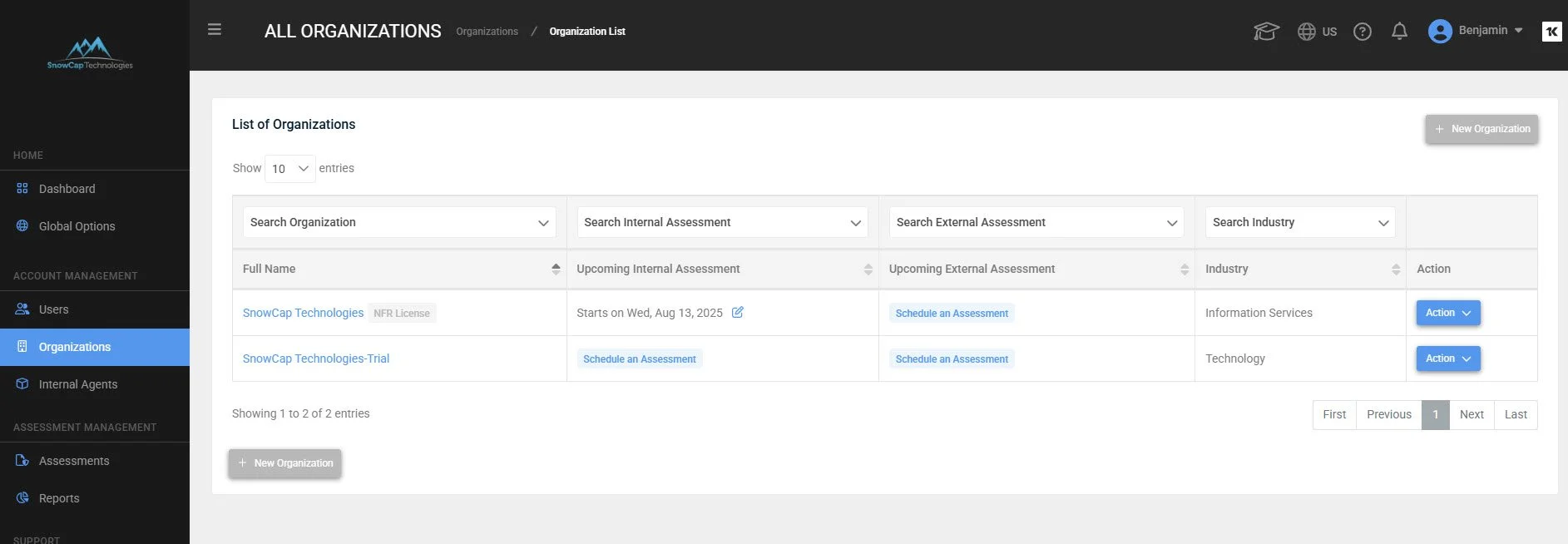The width and height of the screenshot is (1568, 544).
Task: Click the Last pagination button
Action: pyautogui.click(x=1516, y=414)
